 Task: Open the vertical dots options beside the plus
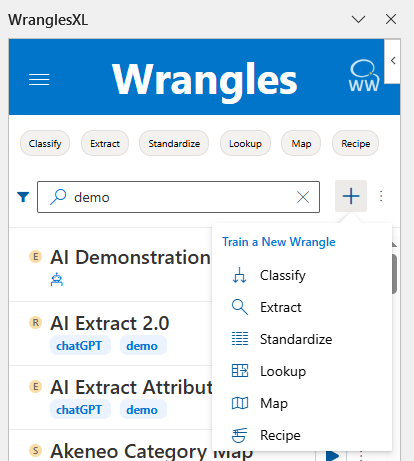(381, 196)
